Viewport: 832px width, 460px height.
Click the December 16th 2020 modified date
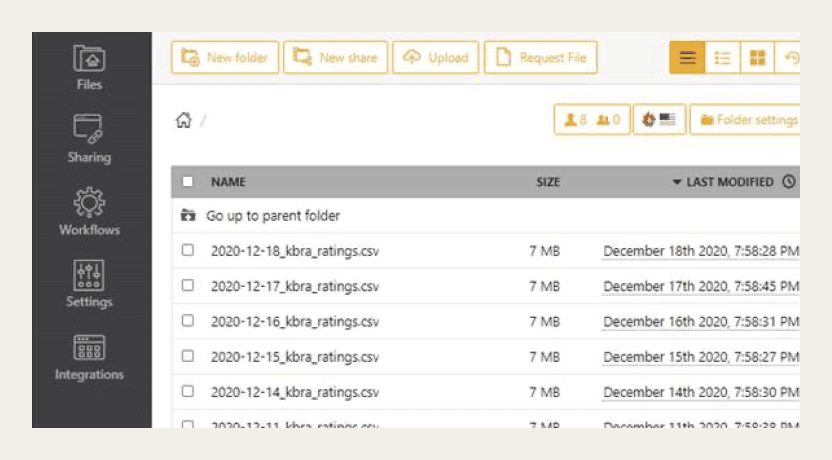click(x=701, y=322)
